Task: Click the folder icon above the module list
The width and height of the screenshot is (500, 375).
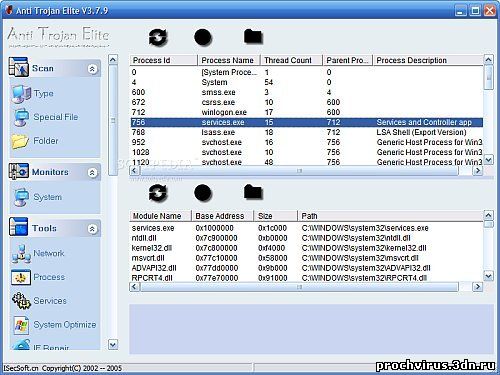Action: click(x=253, y=192)
